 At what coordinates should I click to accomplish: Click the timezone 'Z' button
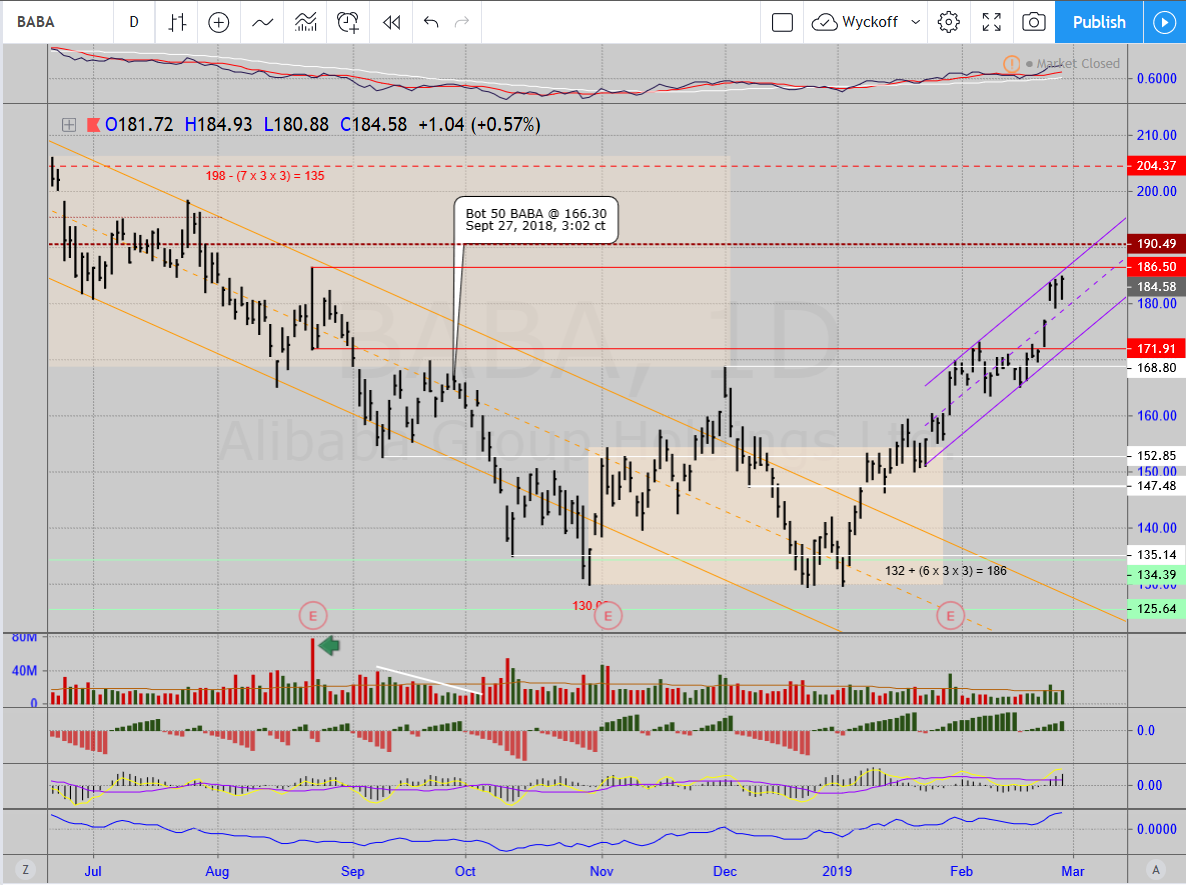(26, 868)
